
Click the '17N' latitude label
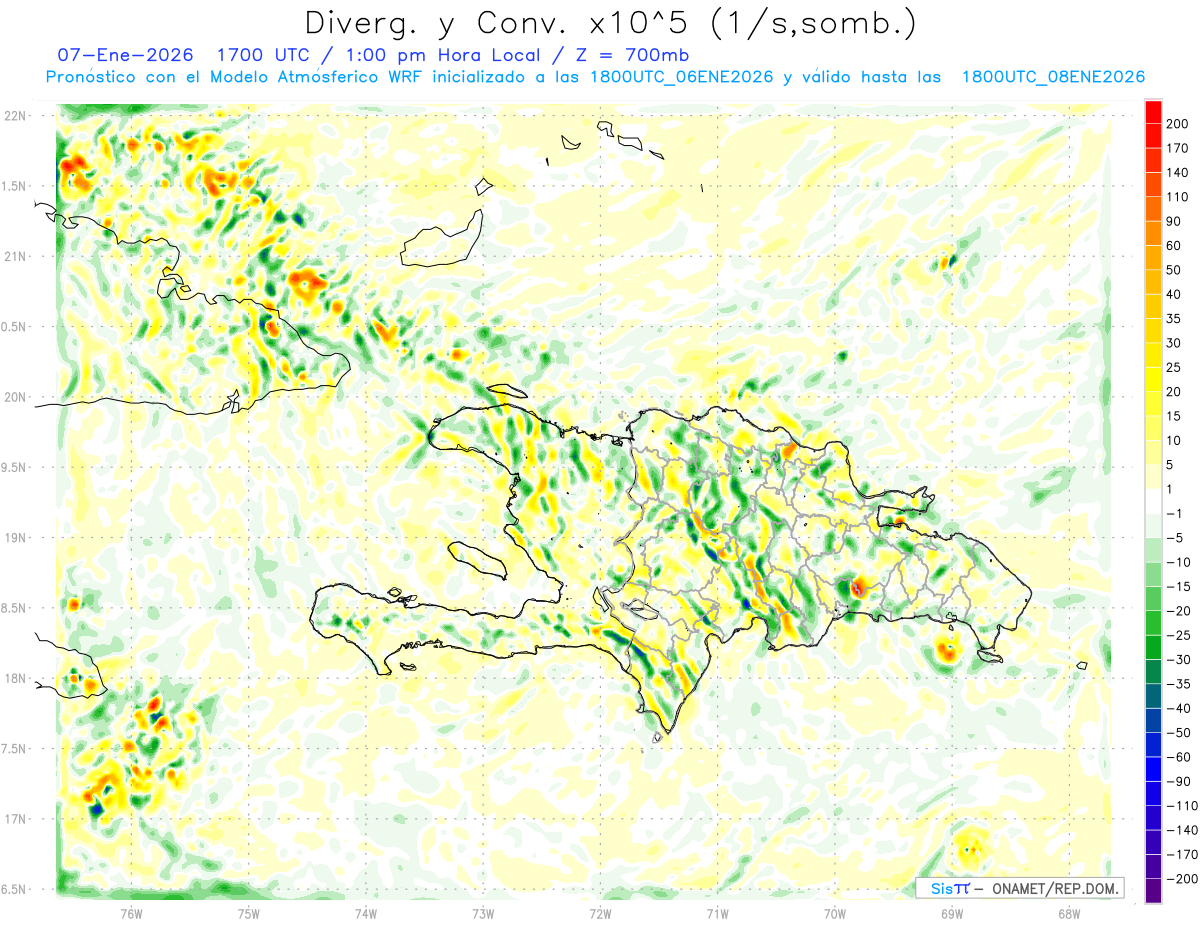[x=14, y=819]
